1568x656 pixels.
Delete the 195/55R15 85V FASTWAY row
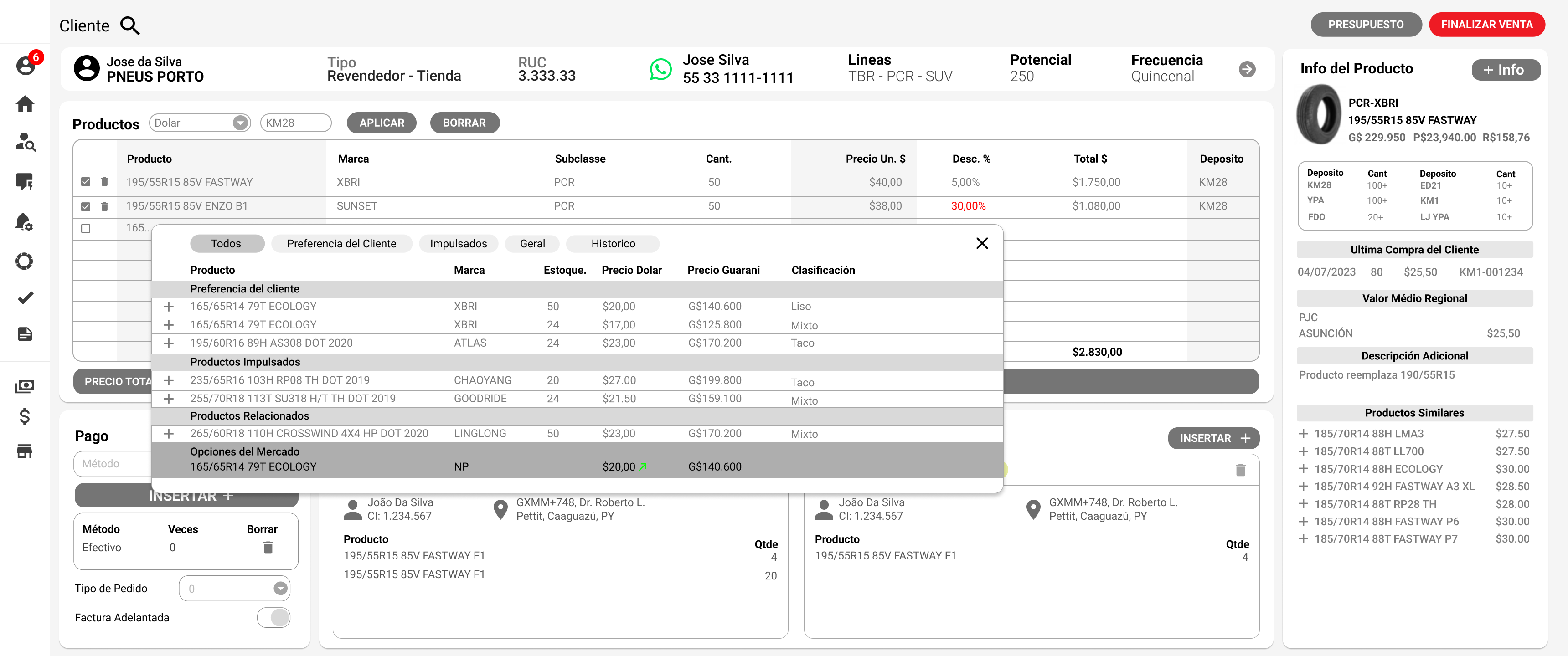[x=105, y=182]
